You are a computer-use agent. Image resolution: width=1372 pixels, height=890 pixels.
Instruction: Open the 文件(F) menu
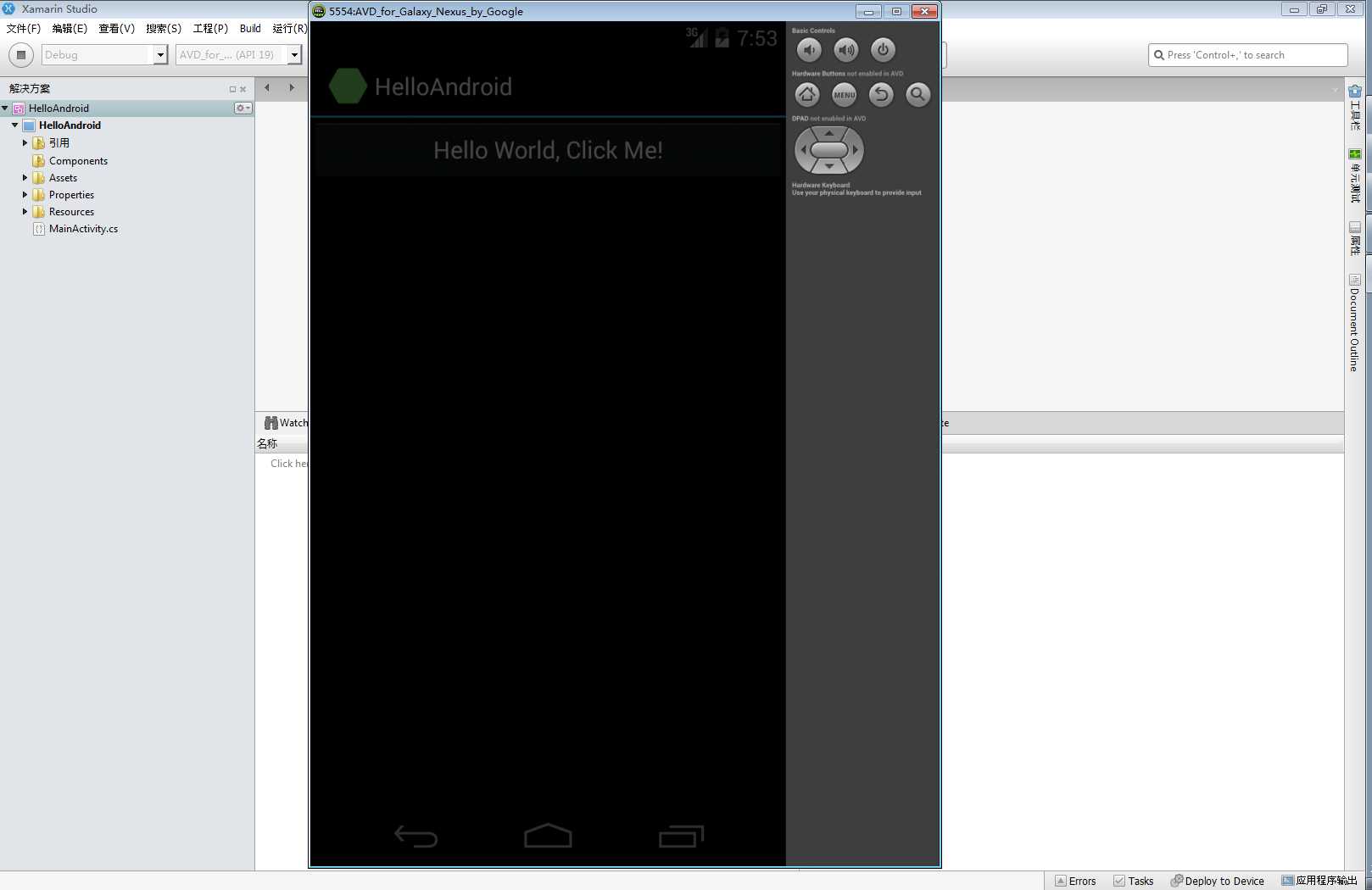point(24,29)
